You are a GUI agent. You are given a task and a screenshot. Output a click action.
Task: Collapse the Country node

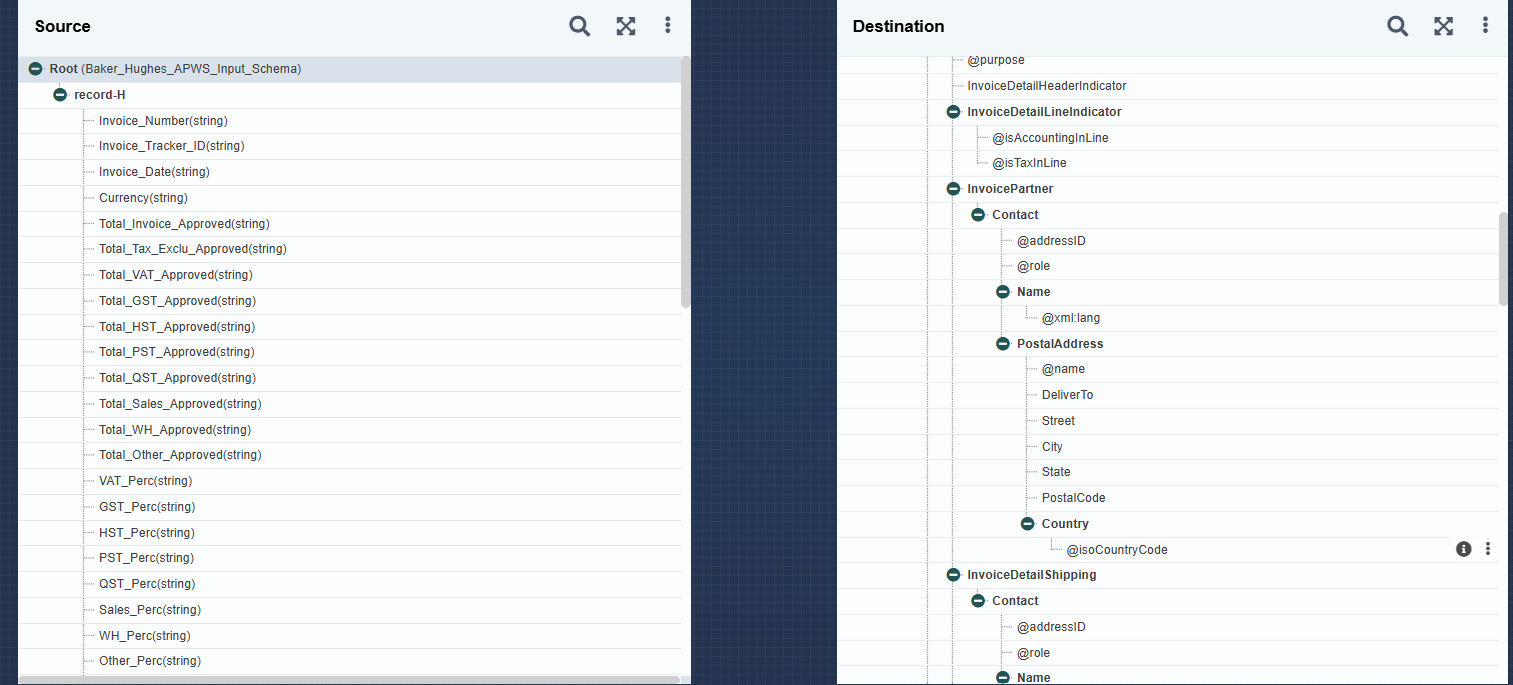[x=1028, y=524]
